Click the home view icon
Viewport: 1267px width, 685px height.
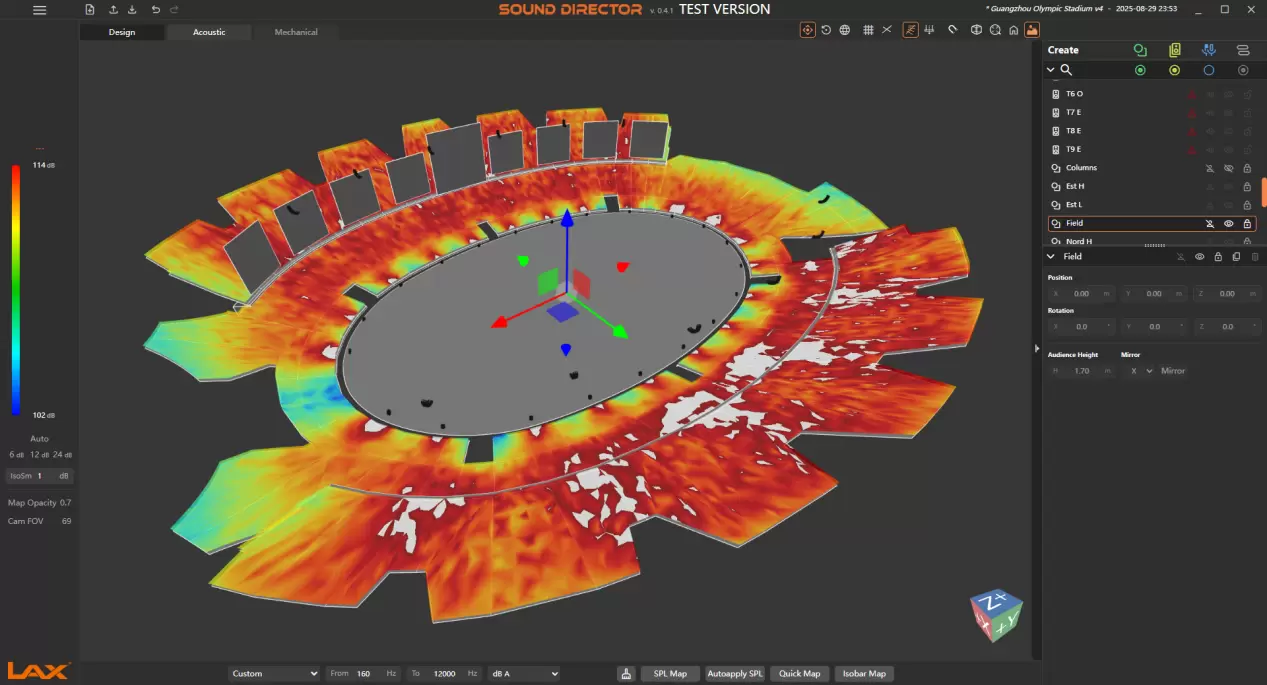(x=1013, y=30)
